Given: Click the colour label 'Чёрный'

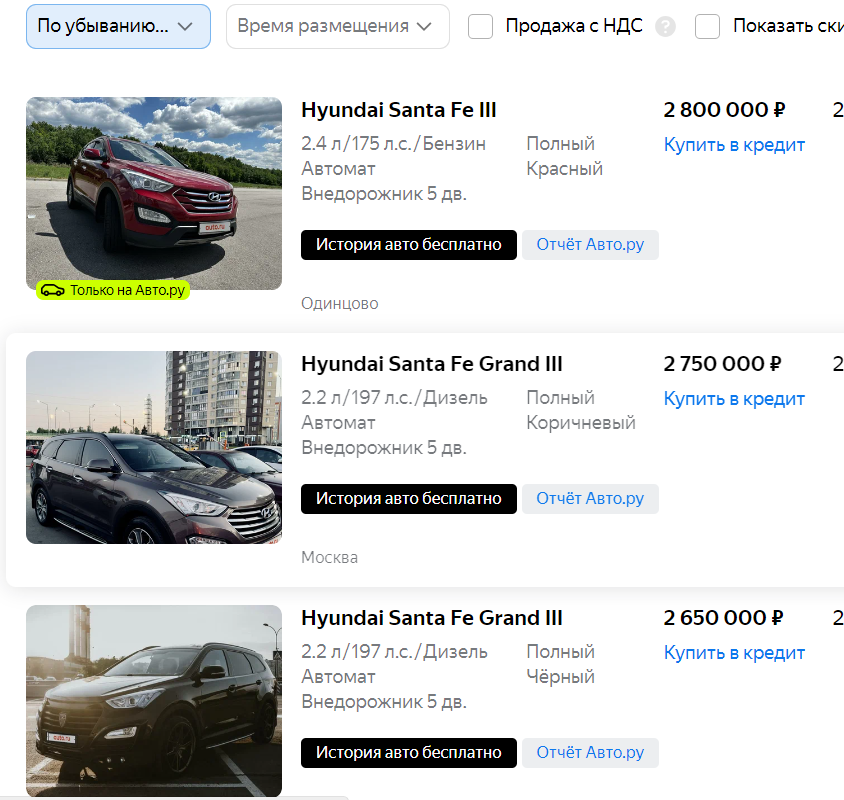Looking at the screenshot, I should 560,677.
